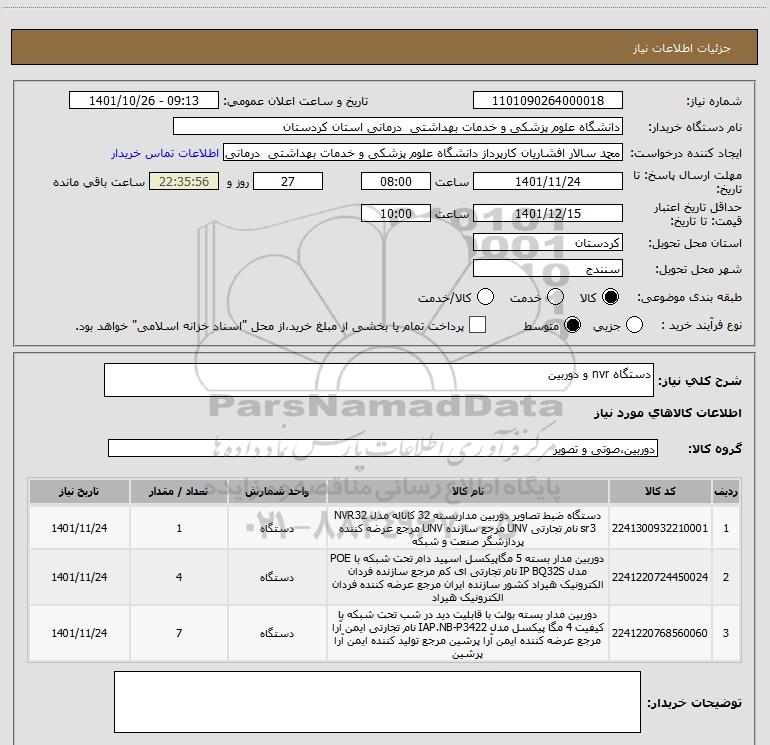This screenshot has height=745, width=770.
Task: Click the ردیف column header
Action: click(726, 492)
